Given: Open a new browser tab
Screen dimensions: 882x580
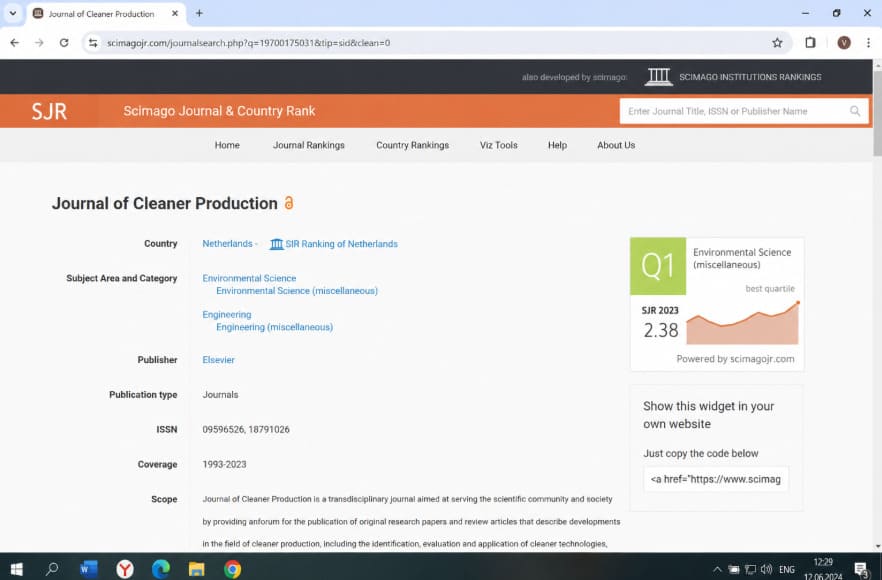Looking at the screenshot, I should [199, 14].
